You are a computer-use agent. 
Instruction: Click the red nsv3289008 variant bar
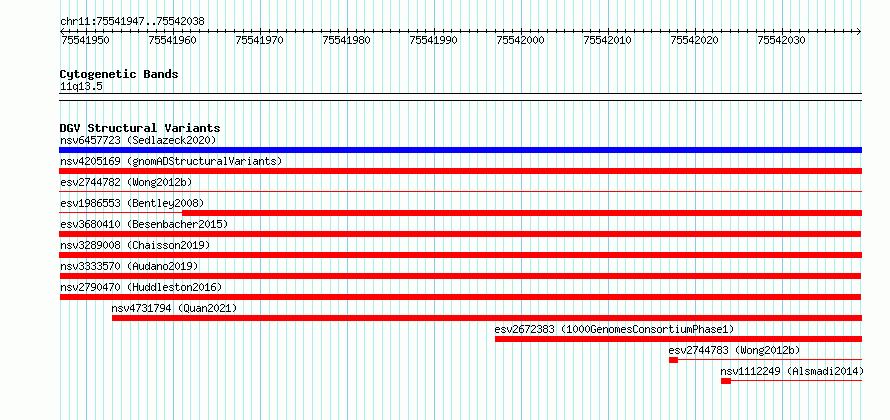point(460,255)
